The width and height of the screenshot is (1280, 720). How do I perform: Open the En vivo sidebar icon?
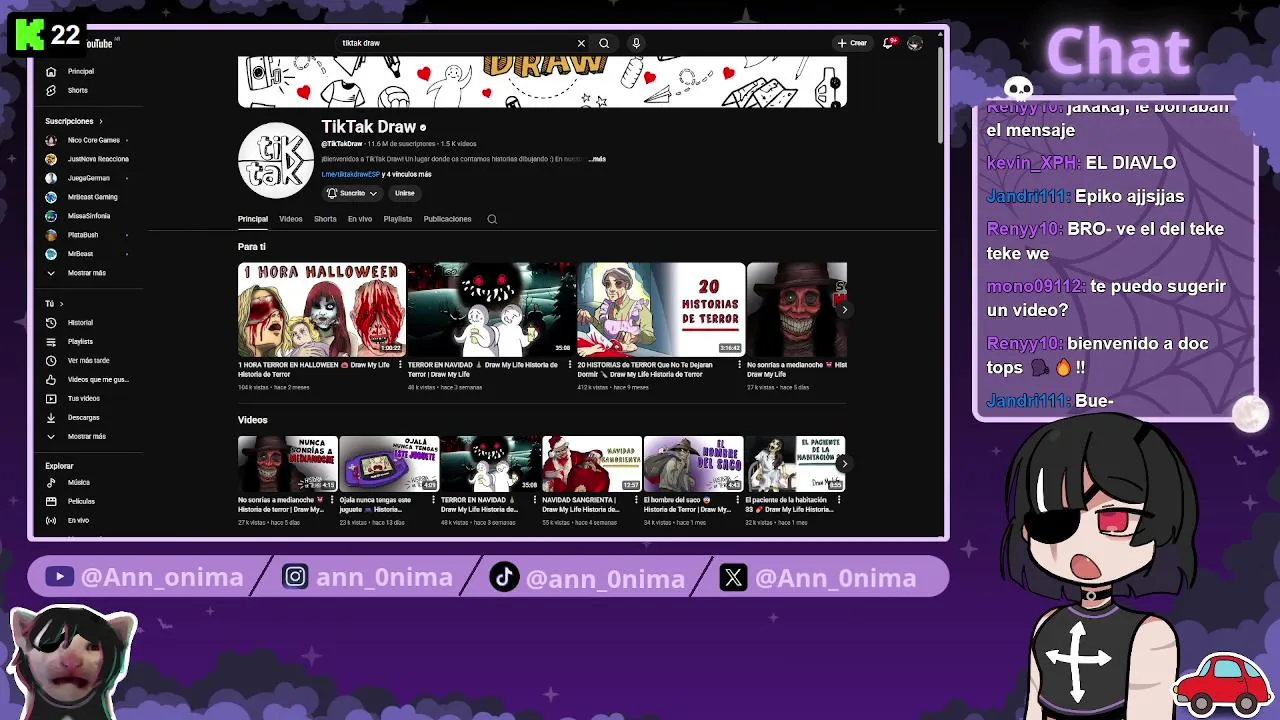click(x=51, y=520)
